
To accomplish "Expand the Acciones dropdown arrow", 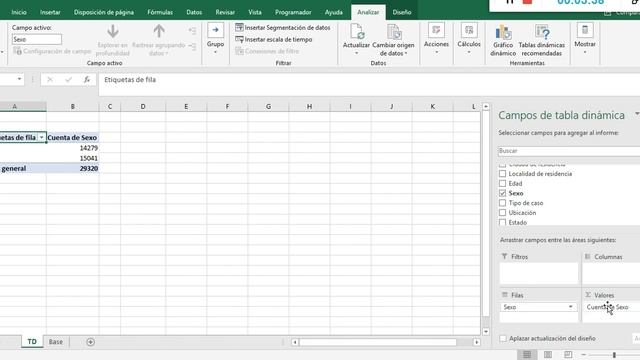I will [x=436, y=52].
